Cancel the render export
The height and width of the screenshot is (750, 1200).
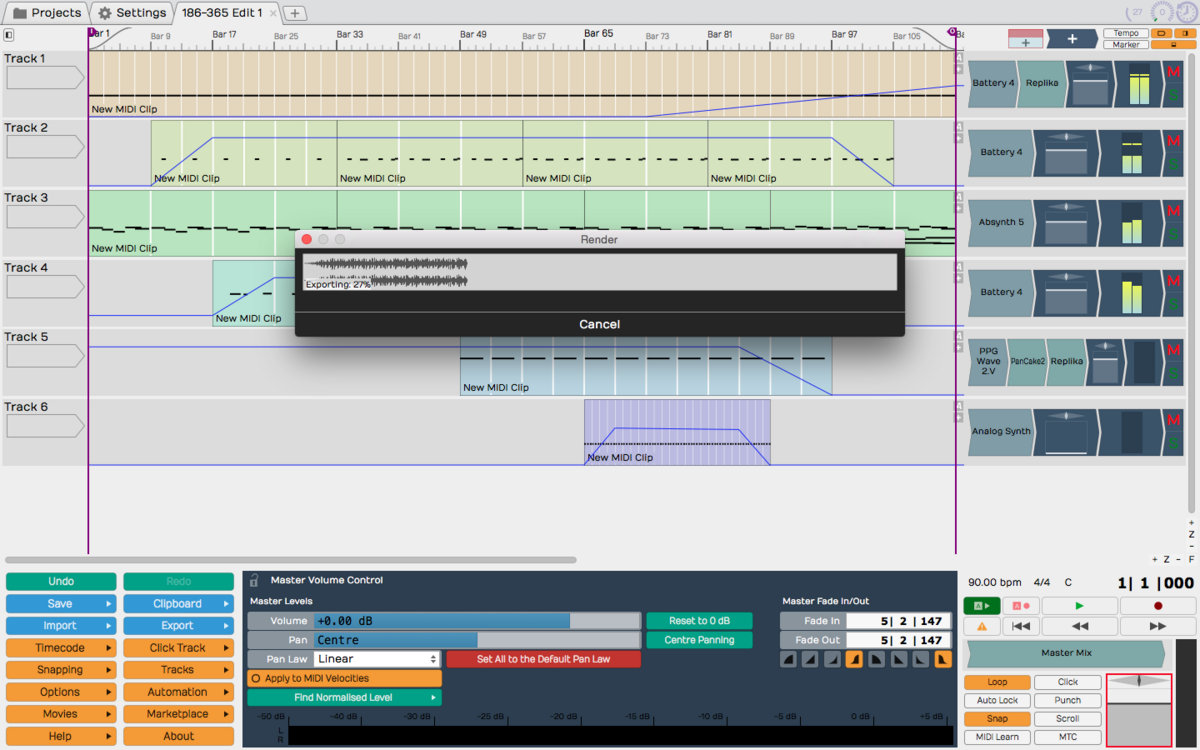click(x=599, y=324)
